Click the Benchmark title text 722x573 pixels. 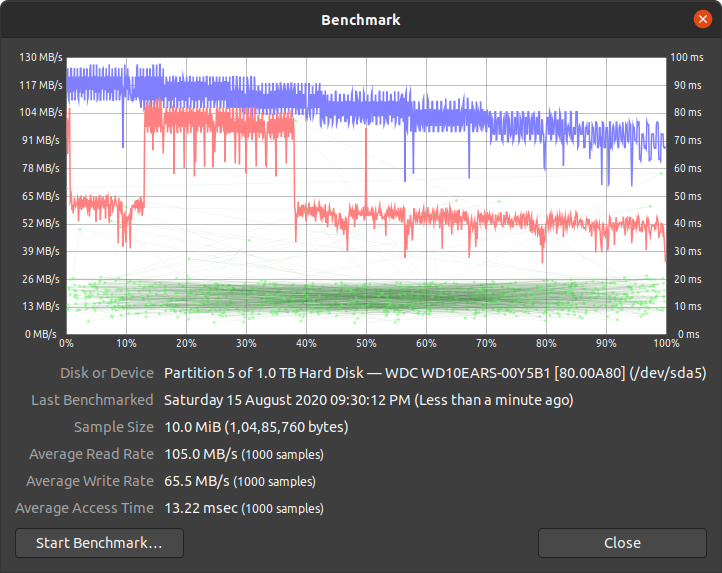click(361, 20)
